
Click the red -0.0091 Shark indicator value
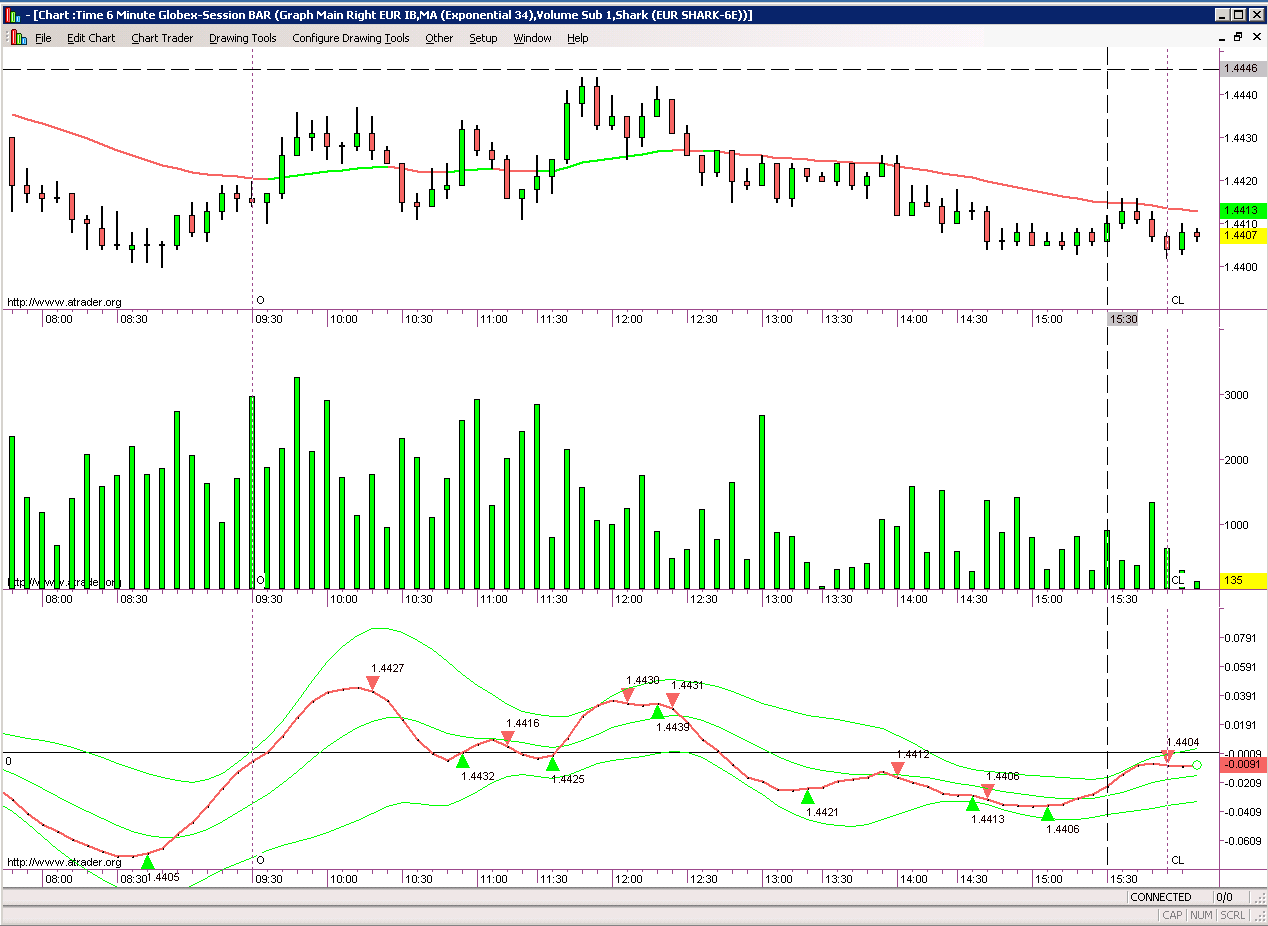[x=1244, y=765]
